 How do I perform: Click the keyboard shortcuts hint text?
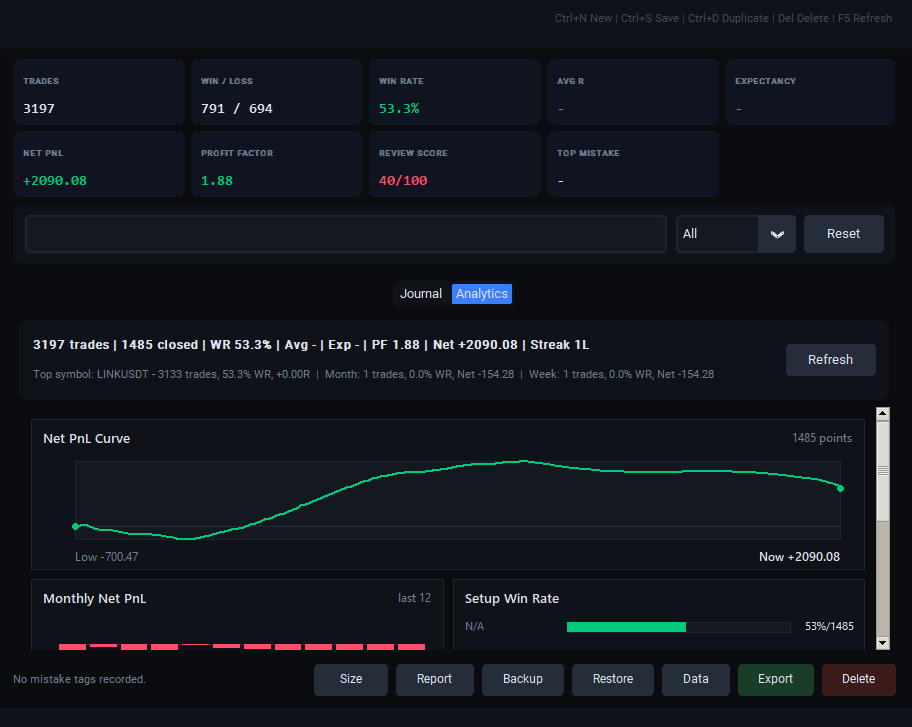pyautogui.click(x=723, y=18)
